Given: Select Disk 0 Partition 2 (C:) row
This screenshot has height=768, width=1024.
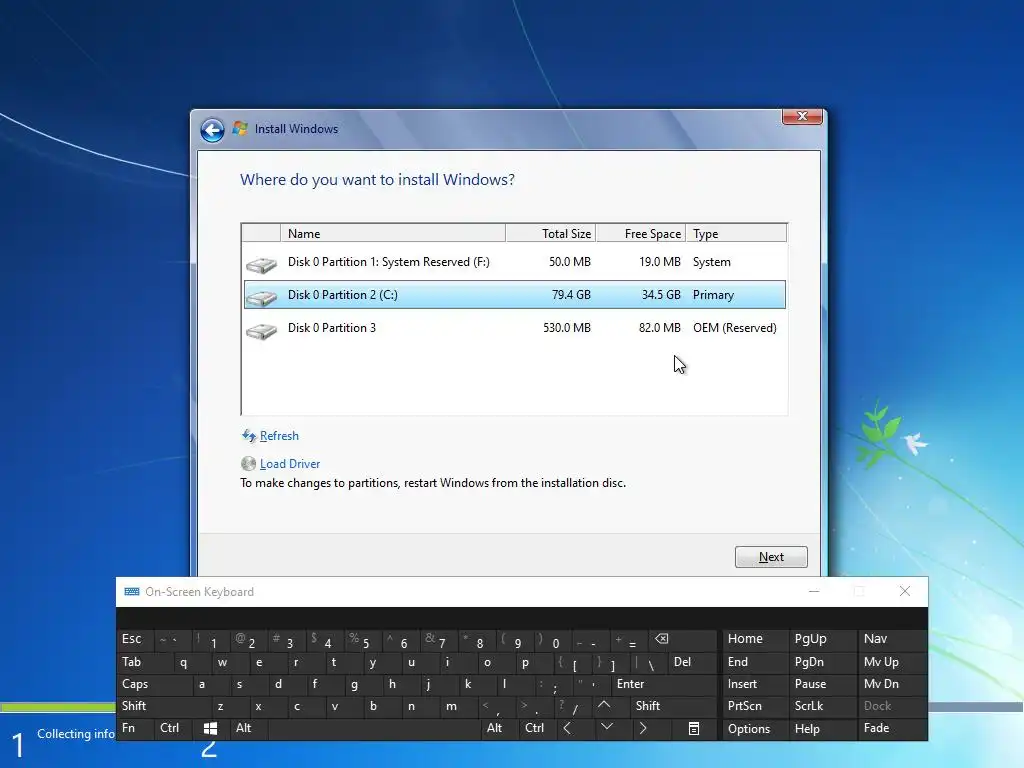Looking at the screenshot, I should (515, 295).
